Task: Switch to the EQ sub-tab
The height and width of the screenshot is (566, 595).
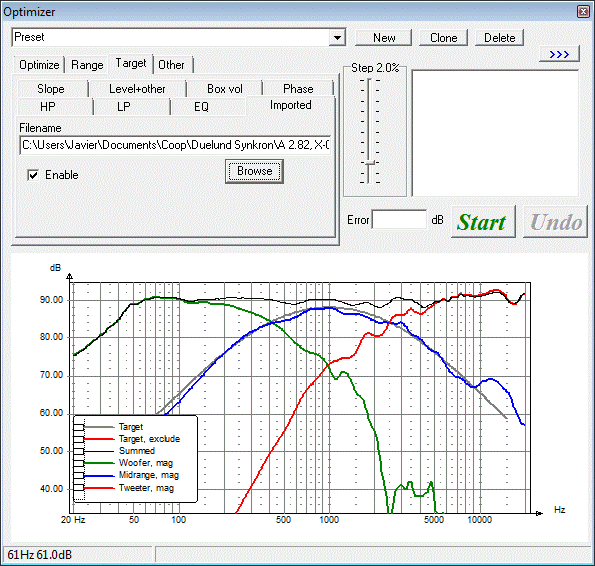Action: tap(201, 107)
